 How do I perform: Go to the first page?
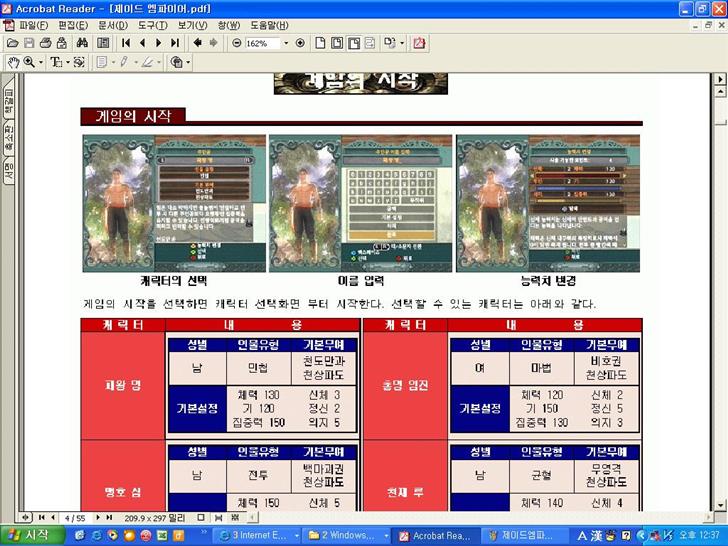[x=125, y=43]
